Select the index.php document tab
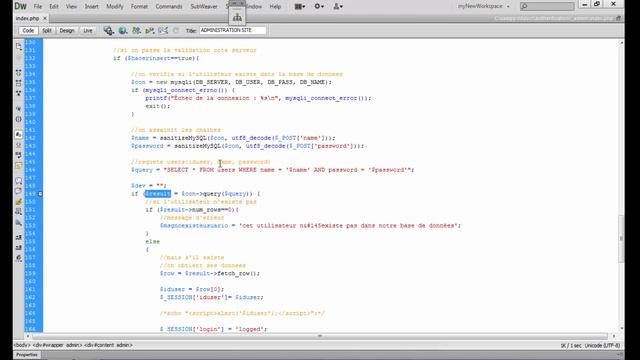This screenshot has width=640, height=360. [28, 18]
